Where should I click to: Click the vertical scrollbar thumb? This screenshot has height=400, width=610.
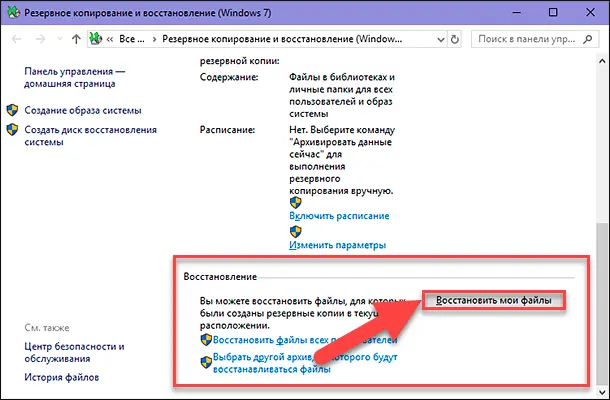tap(602, 303)
